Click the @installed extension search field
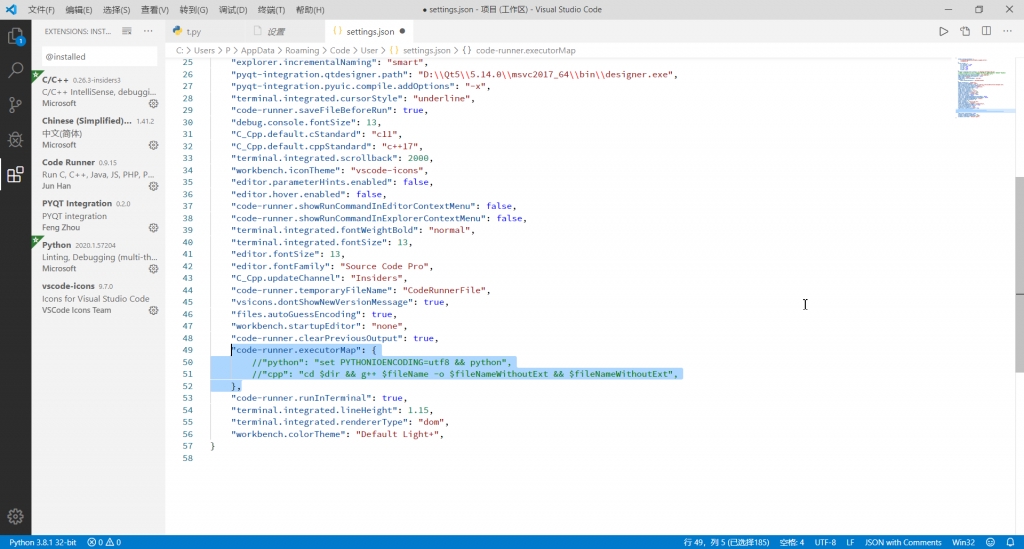 pyautogui.click(x=98, y=57)
